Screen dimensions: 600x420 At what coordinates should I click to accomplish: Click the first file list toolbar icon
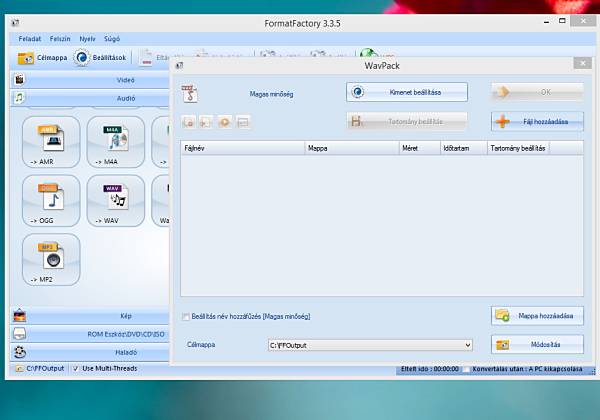pyautogui.click(x=188, y=122)
